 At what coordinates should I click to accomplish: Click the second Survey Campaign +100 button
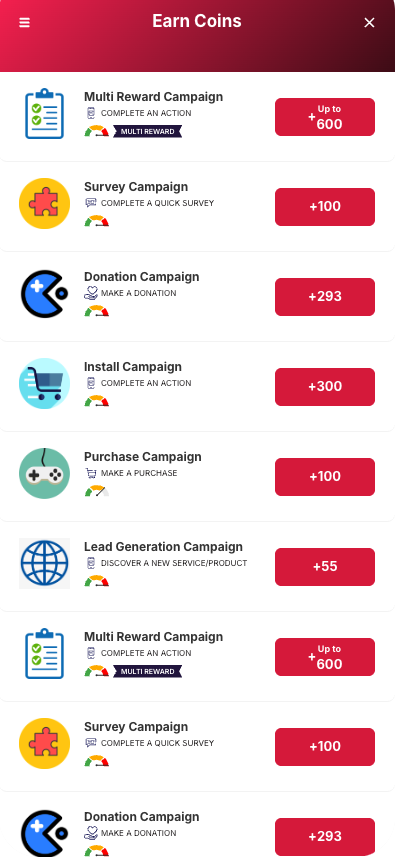tap(325, 746)
